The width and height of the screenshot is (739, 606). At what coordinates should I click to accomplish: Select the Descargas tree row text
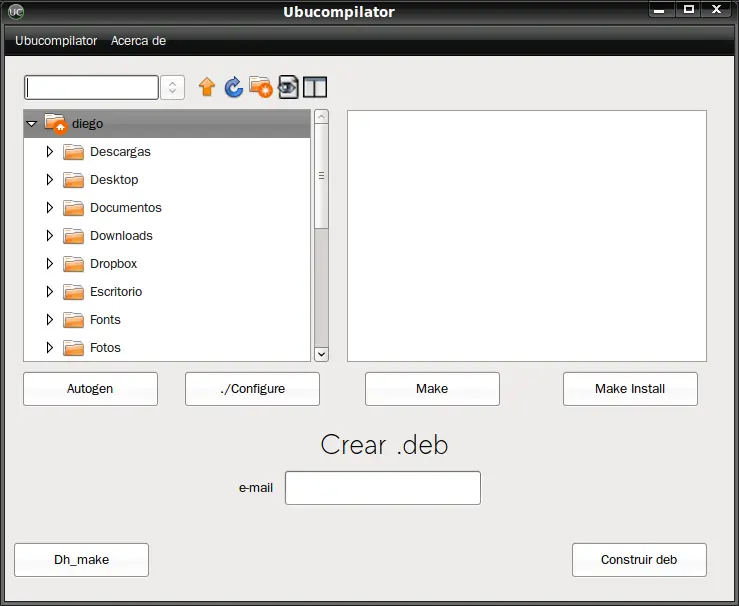[120, 152]
